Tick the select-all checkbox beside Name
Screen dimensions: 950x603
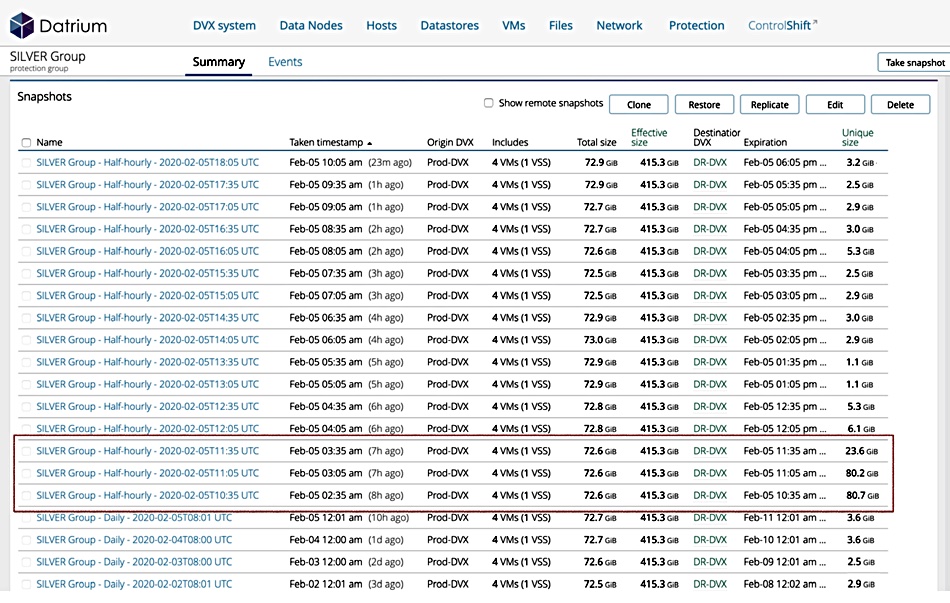pyautogui.click(x=26, y=142)
